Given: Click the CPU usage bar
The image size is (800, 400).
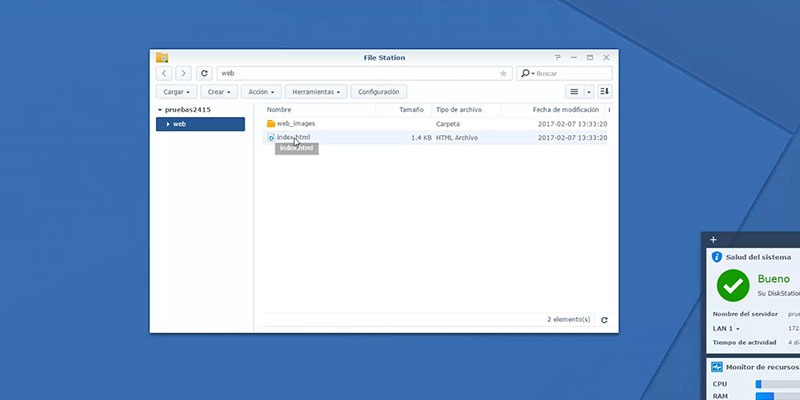Looking at the screenshot, I should tap(778, 384).
